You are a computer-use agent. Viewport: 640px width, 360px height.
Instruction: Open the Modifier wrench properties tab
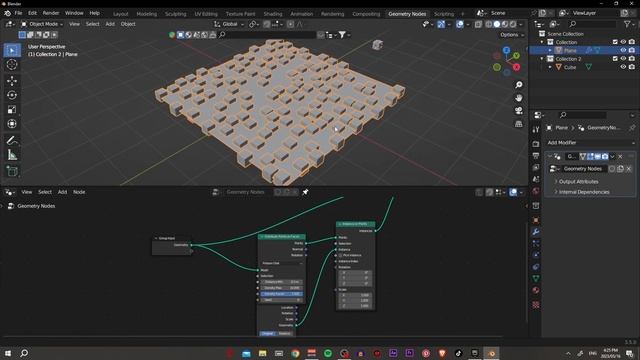coord(536,232)
